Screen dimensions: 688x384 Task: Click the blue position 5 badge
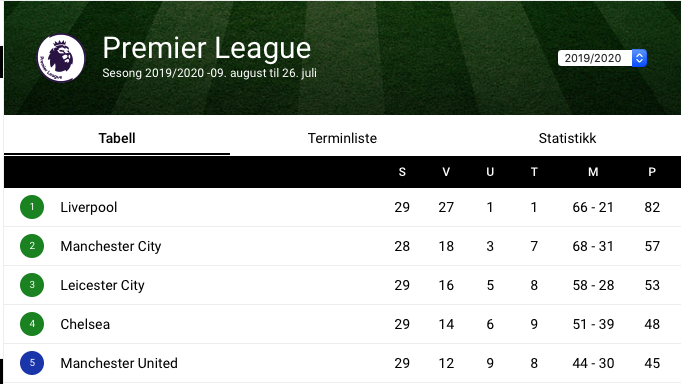click(32, 363)
